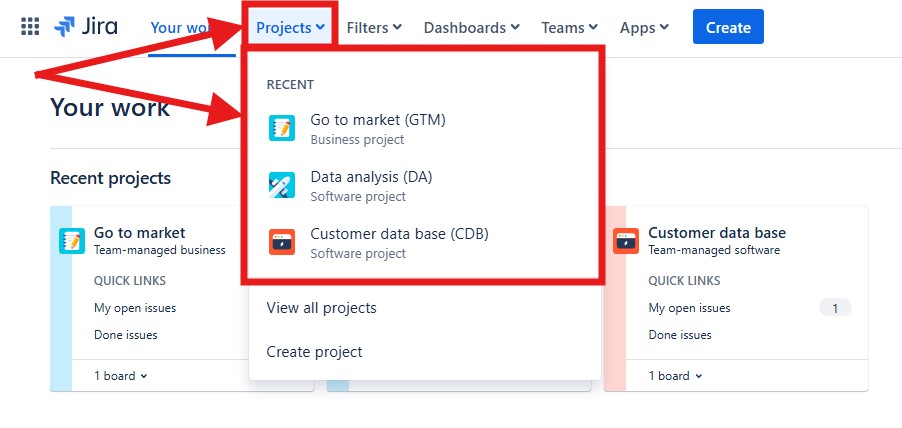Click the Go to market notepad icon in dropdown
The height and width of the screenshot is (428, 902).
pyautogui.click(x=282, y=128)
